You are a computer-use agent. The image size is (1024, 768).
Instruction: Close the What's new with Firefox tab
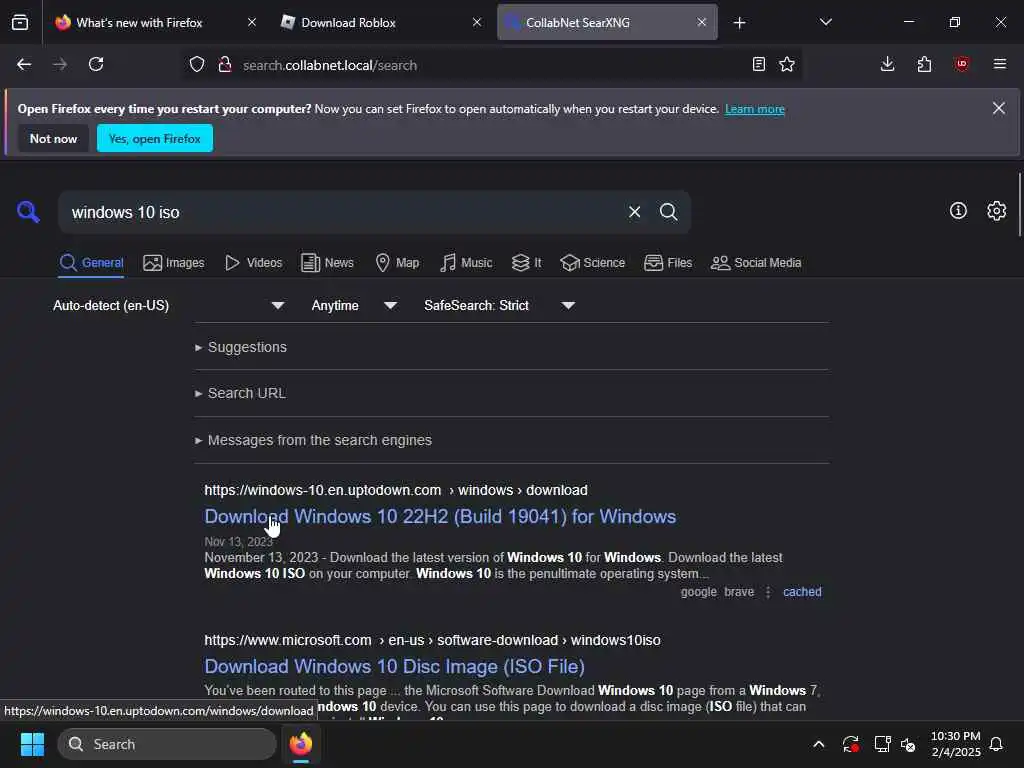coord(252,22)
